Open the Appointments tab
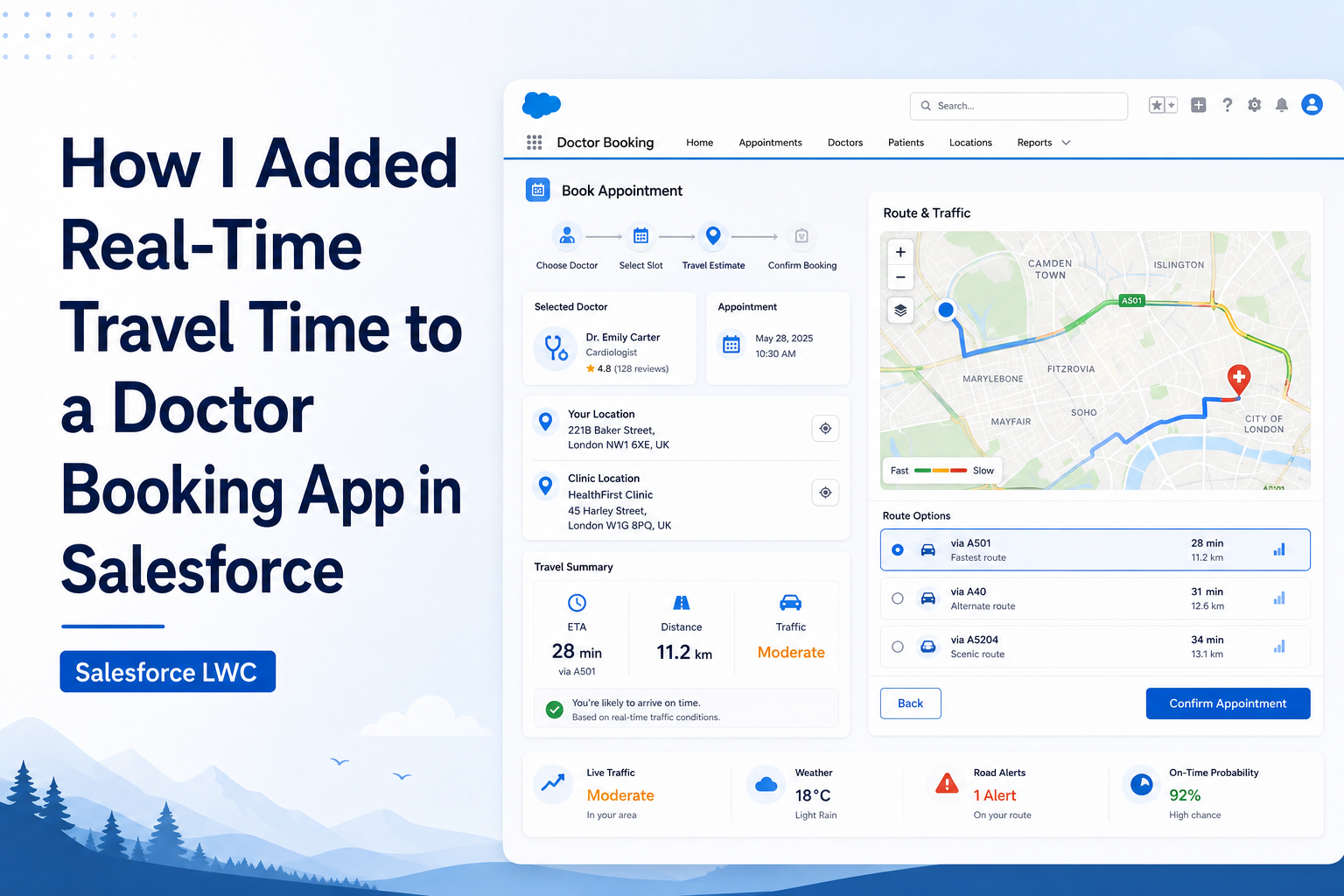 [770, 143]
